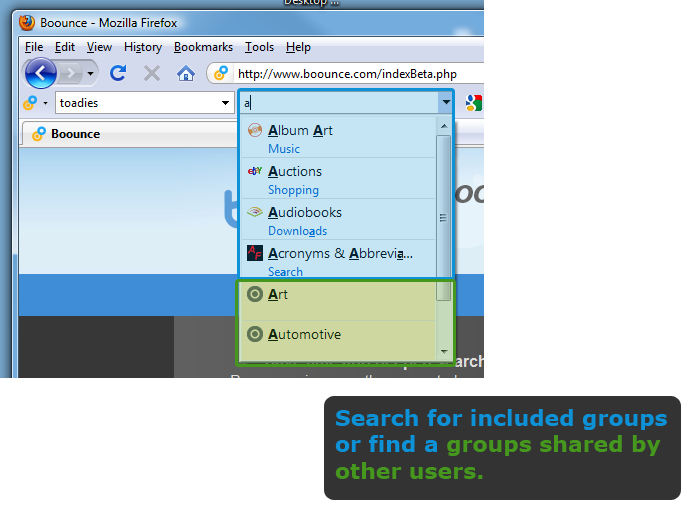Click the Boounce toolbar logo icon
700x520 pixels.
[x=30, y=103]
